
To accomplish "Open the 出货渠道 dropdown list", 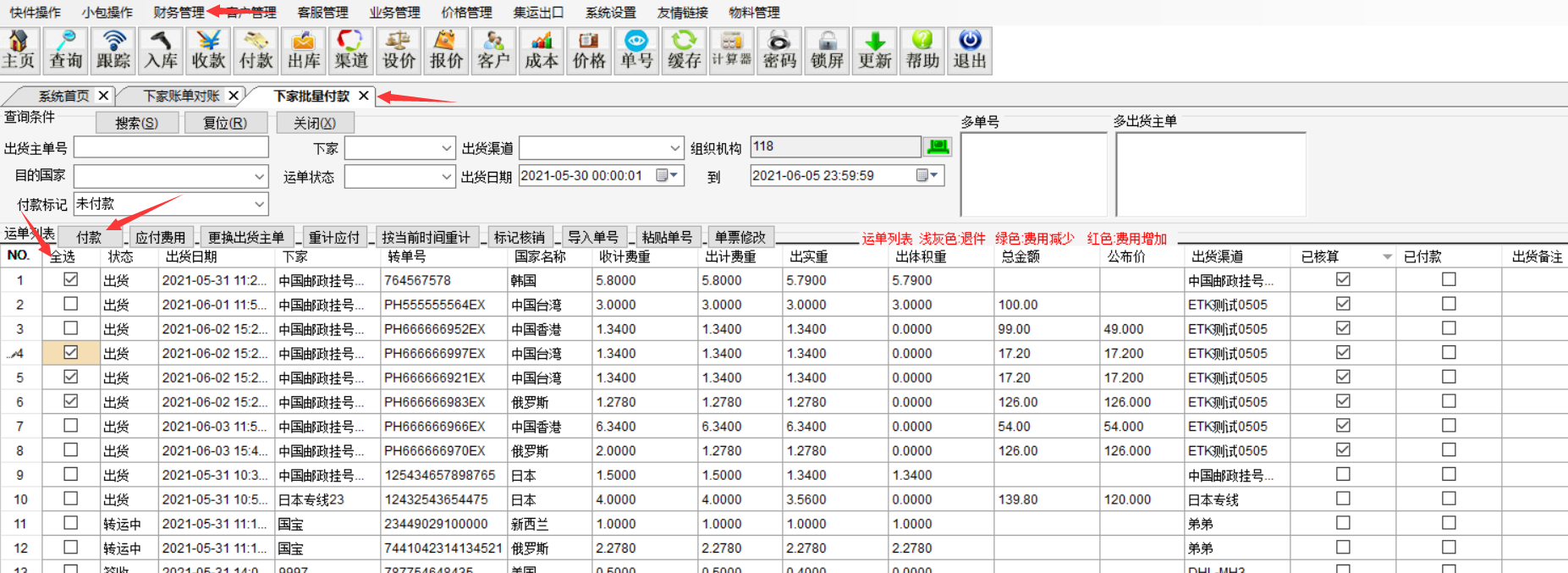I will tap(674, 148).
